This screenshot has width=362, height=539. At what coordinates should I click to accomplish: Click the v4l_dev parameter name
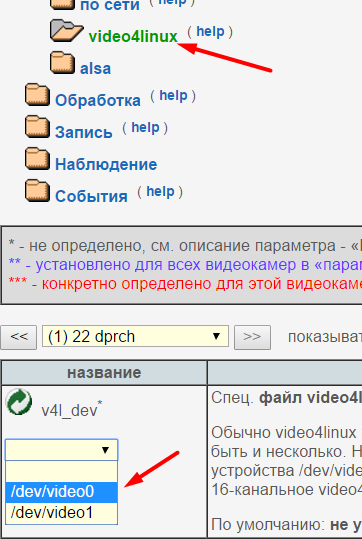[x=70, y=410]
